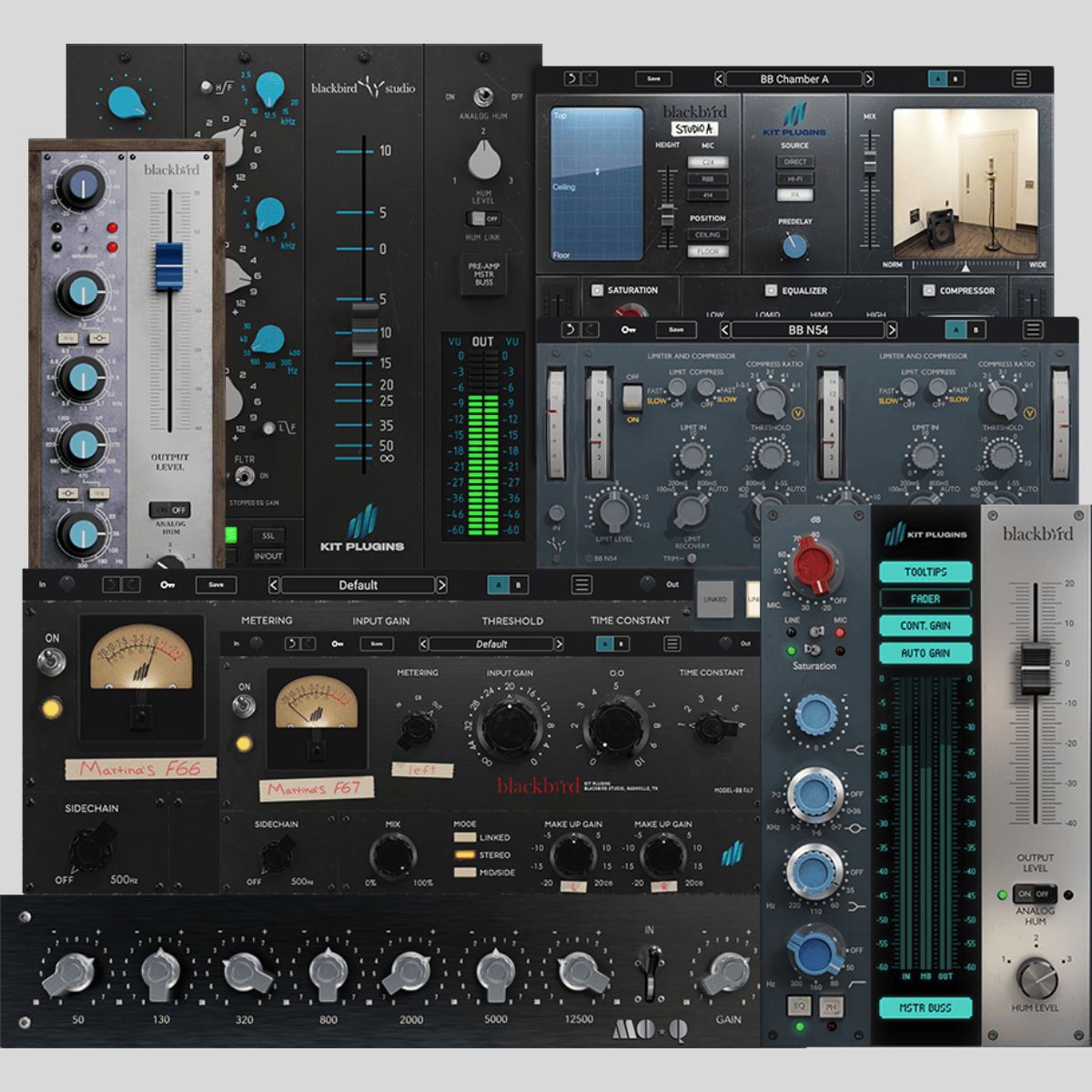The height and width of the screenshot is (1092, 1092).
Task: Go to previous preset in the F66 Default header
Action: click(x=274, y=585)
